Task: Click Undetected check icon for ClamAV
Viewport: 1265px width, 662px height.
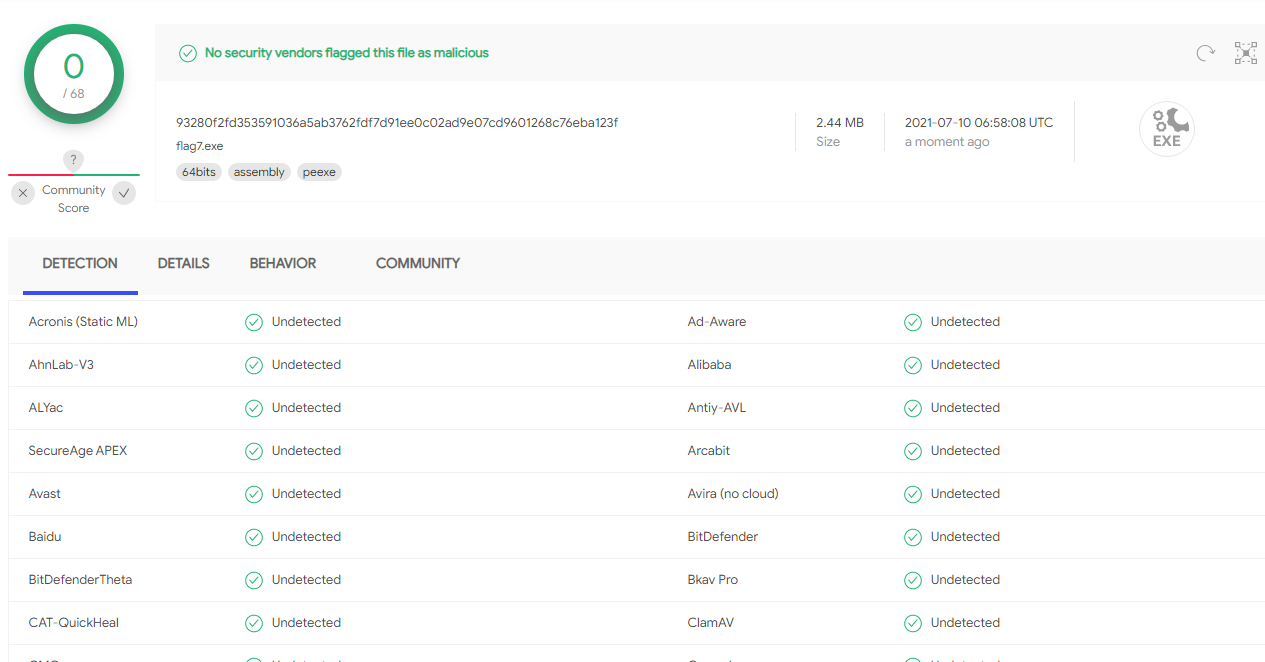Action: 913,623
